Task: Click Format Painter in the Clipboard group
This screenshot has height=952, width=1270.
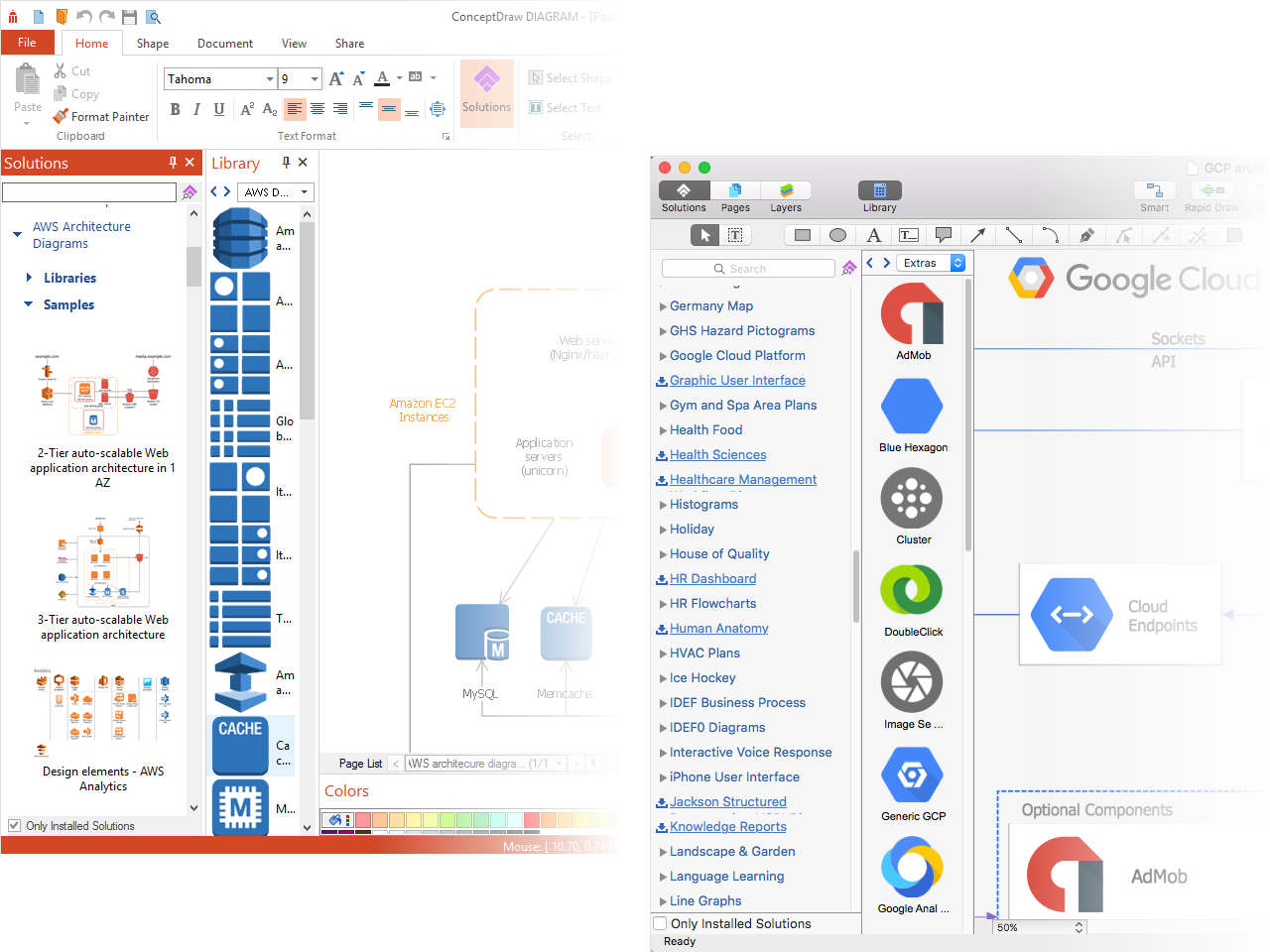Action: pos(101,116)
